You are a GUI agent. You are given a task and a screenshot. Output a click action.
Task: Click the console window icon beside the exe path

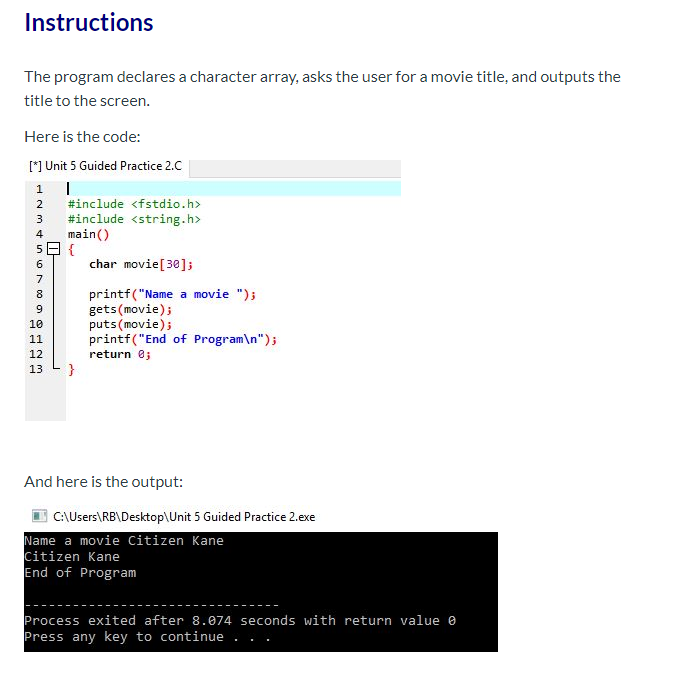(x=39, y=516)
